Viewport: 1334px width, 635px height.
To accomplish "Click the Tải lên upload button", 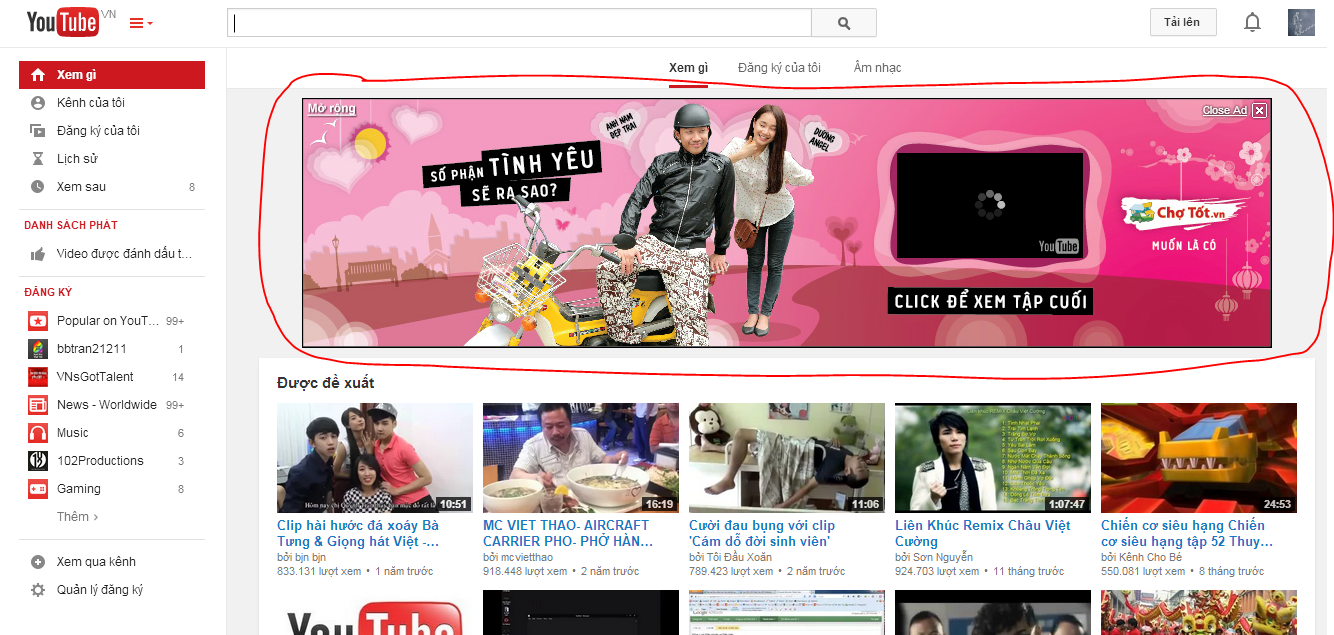I will pyautogui.click(x=1183, y=21).
